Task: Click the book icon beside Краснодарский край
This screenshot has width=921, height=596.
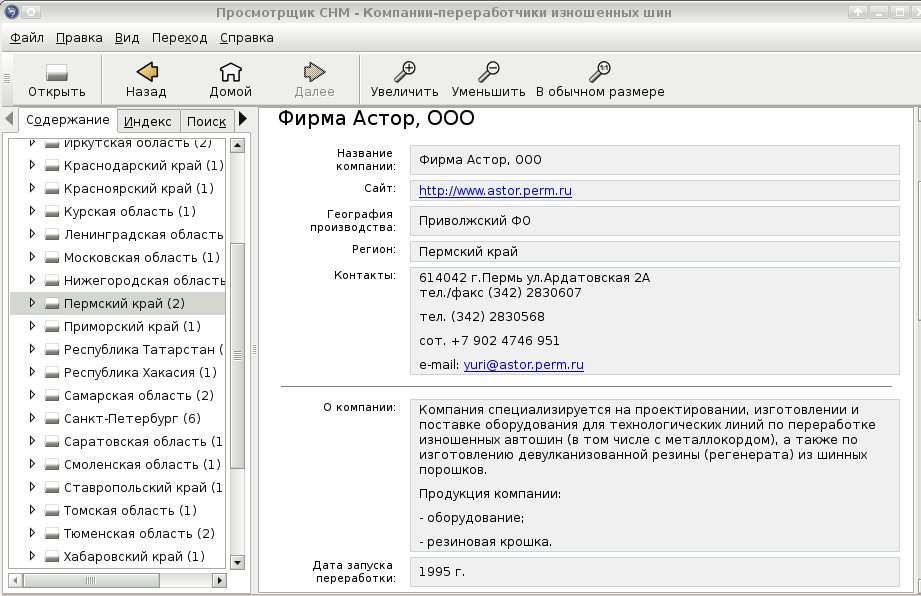Action: [52, 166]
